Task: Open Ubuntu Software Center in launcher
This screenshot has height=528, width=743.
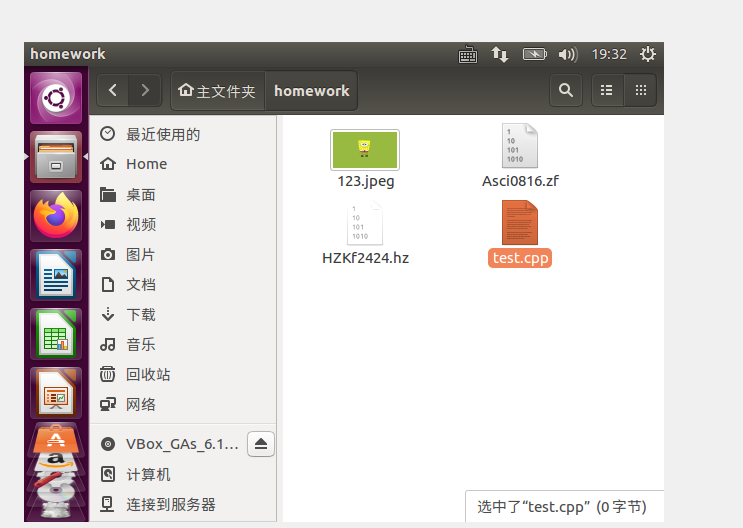Action: (56, 438)
